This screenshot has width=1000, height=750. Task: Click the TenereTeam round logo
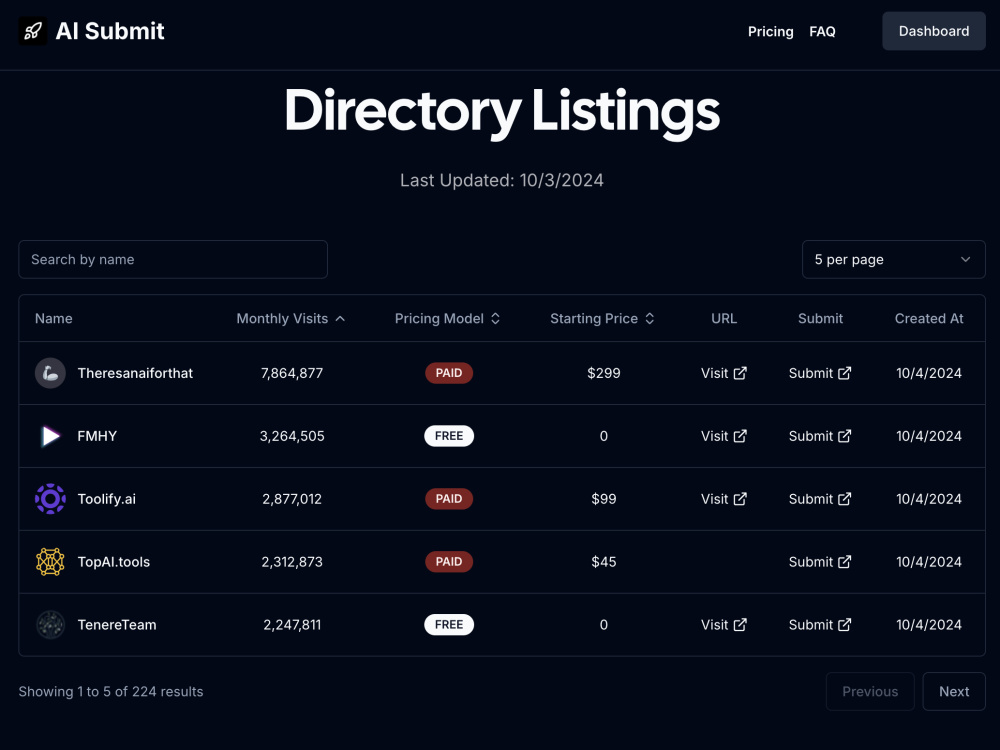50,625
